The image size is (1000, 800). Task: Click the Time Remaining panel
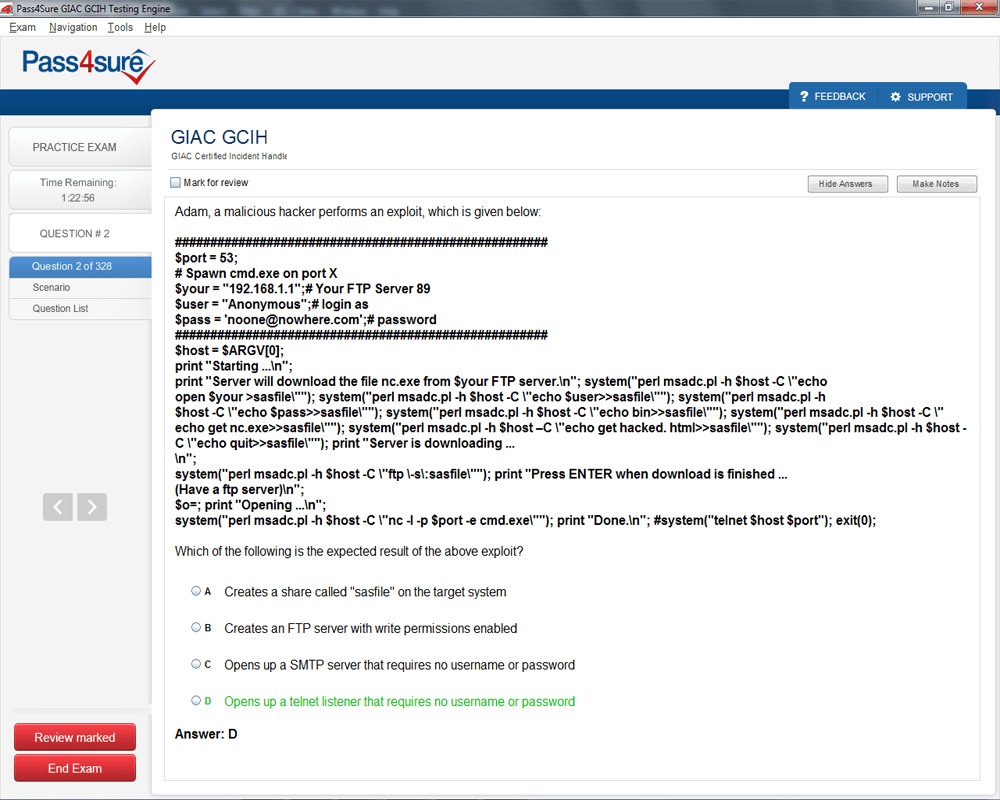tap(80, 189)
